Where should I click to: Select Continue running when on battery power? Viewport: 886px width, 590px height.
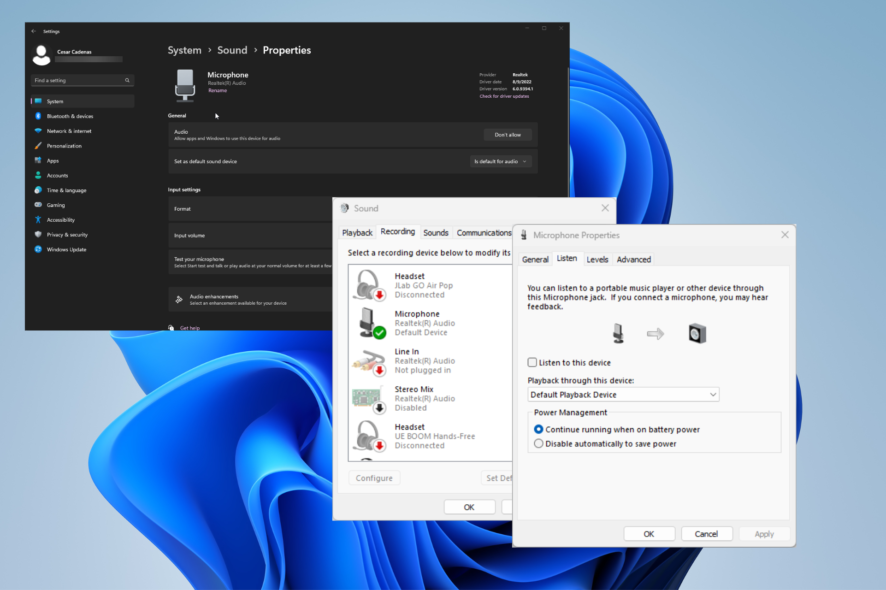click(538, 430)
